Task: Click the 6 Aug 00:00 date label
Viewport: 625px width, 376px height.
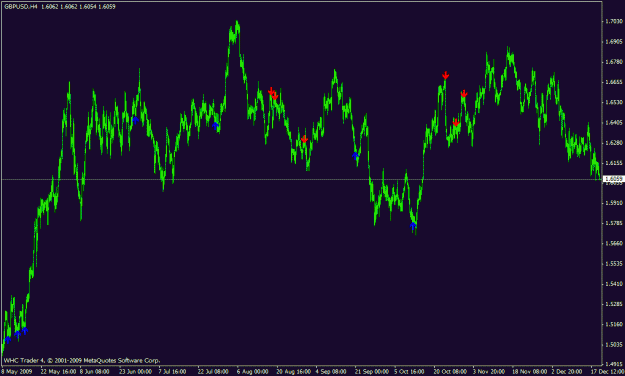Action: pos(252,372)
